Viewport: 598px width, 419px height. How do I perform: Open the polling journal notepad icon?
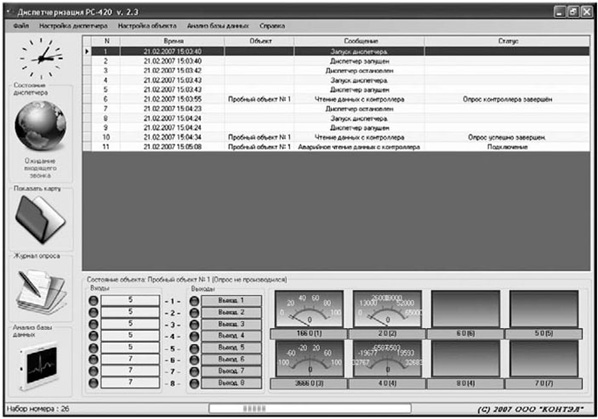click(41, 291)
